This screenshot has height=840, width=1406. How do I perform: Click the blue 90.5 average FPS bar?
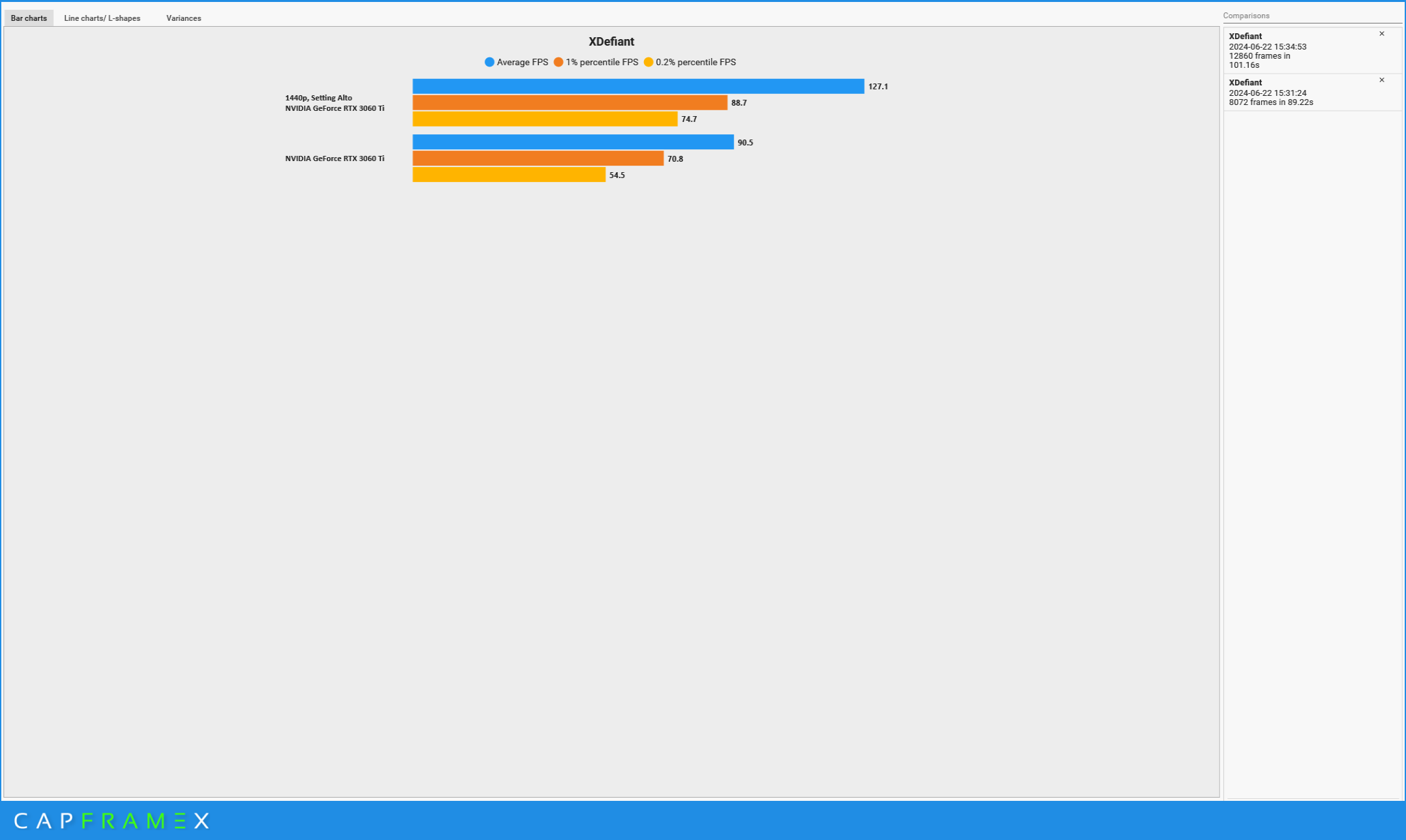pos(573,142)
